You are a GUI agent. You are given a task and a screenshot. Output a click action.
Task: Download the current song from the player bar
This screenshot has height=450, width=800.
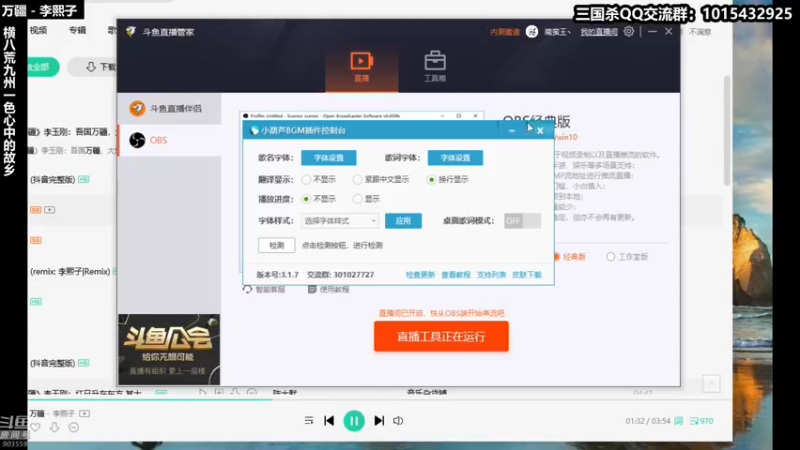point(55,427)
